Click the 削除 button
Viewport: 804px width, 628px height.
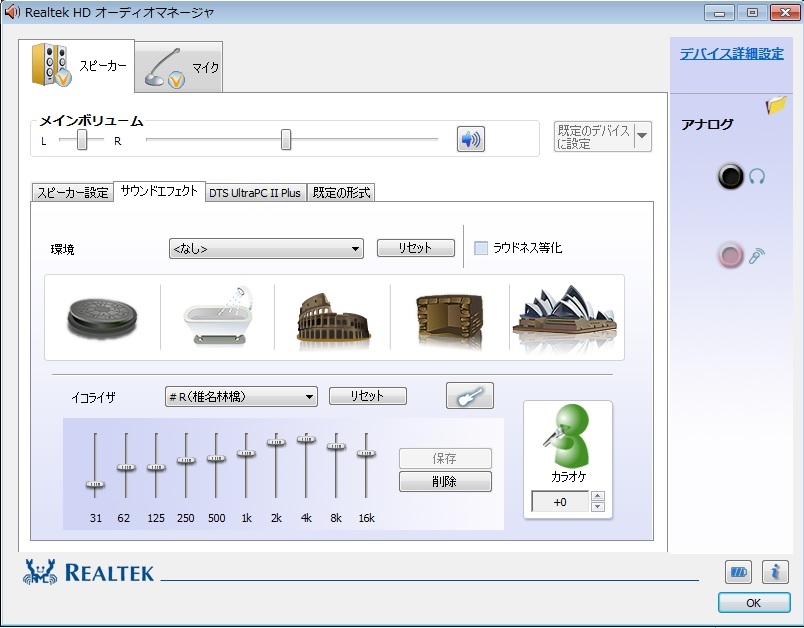[445, 481]
